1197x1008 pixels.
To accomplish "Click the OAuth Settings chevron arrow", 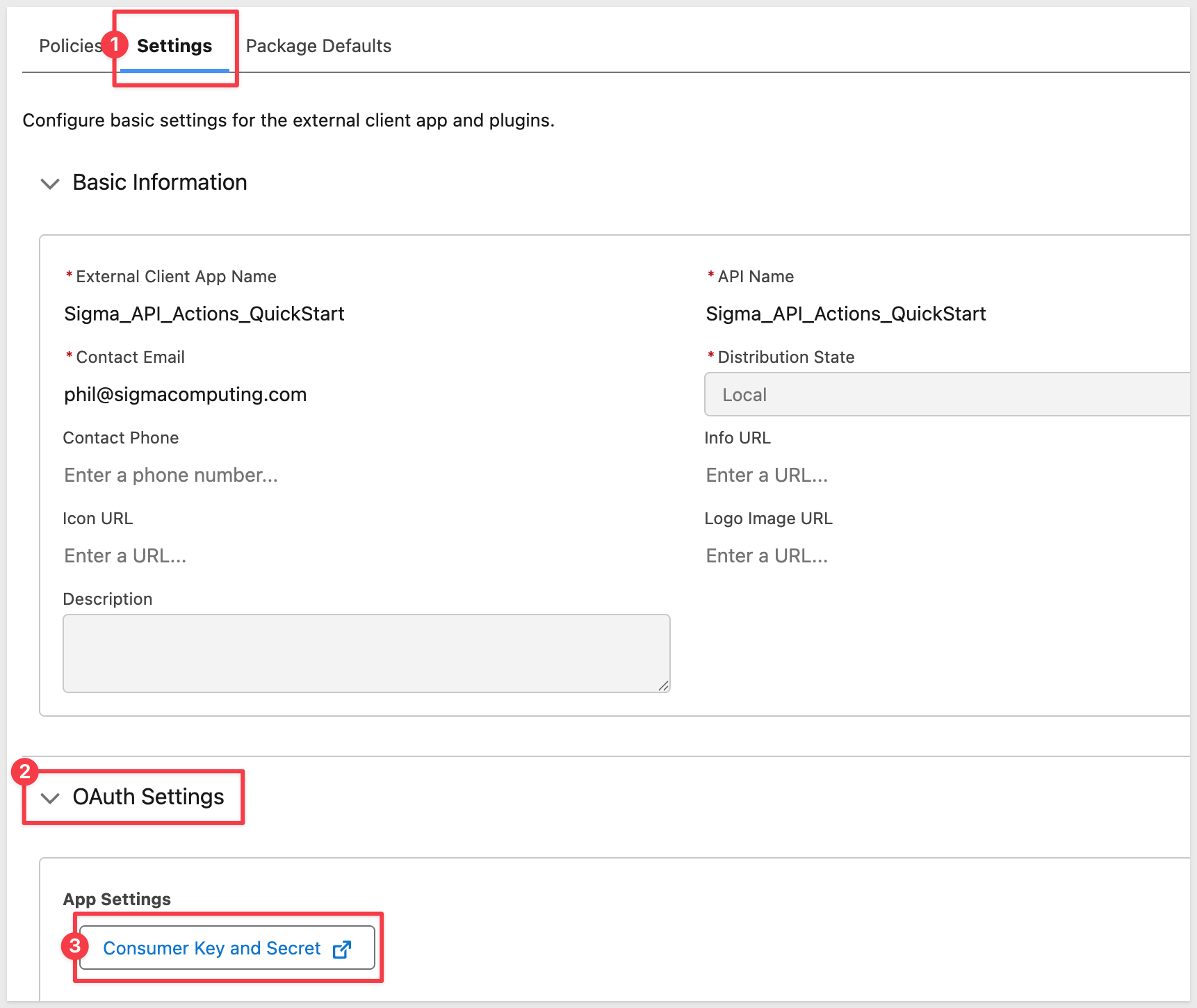I will 50,798.
